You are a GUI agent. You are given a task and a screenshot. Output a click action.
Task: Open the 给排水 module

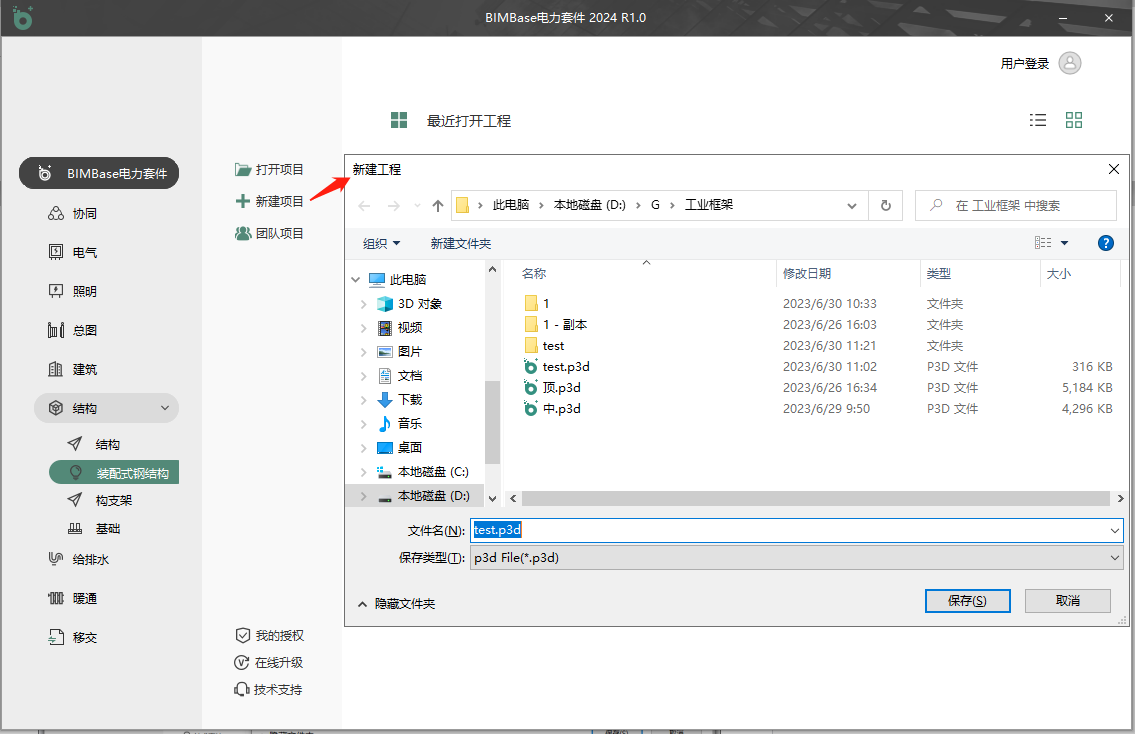(78, 559)
